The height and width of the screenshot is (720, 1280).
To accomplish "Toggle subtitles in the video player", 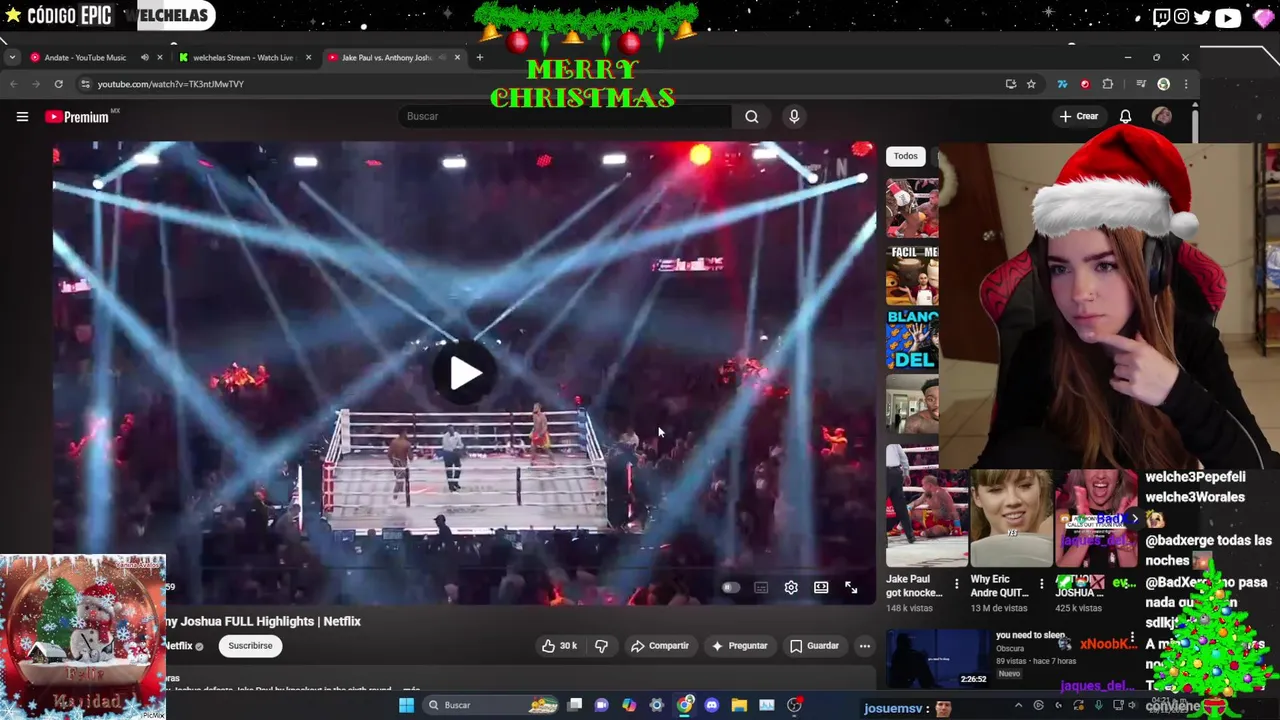I will (761, 588).
